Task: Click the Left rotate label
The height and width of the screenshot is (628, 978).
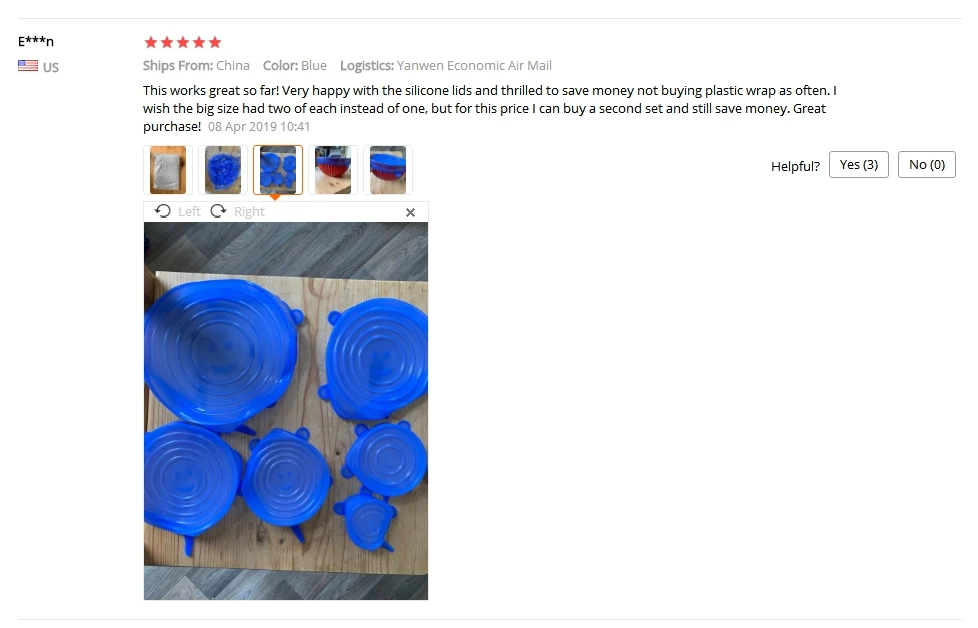Action: click(x=189, y=211)
